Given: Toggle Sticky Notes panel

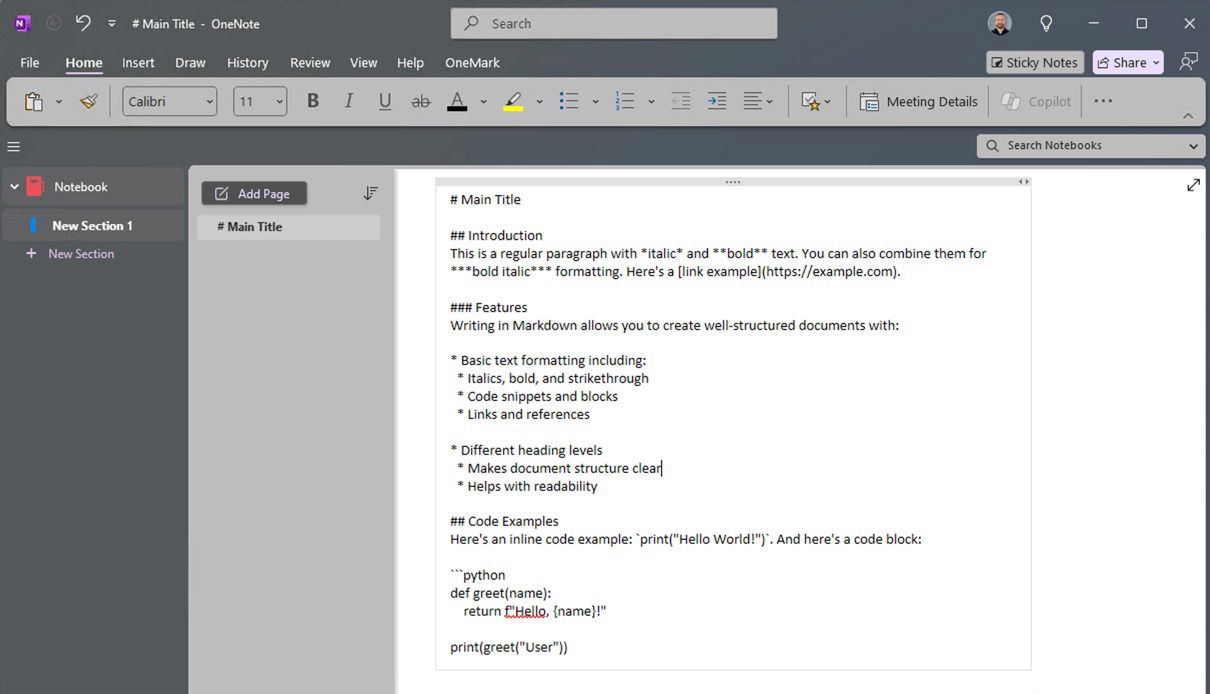Looking at the screenshot, I should (x=1034, y=62).
